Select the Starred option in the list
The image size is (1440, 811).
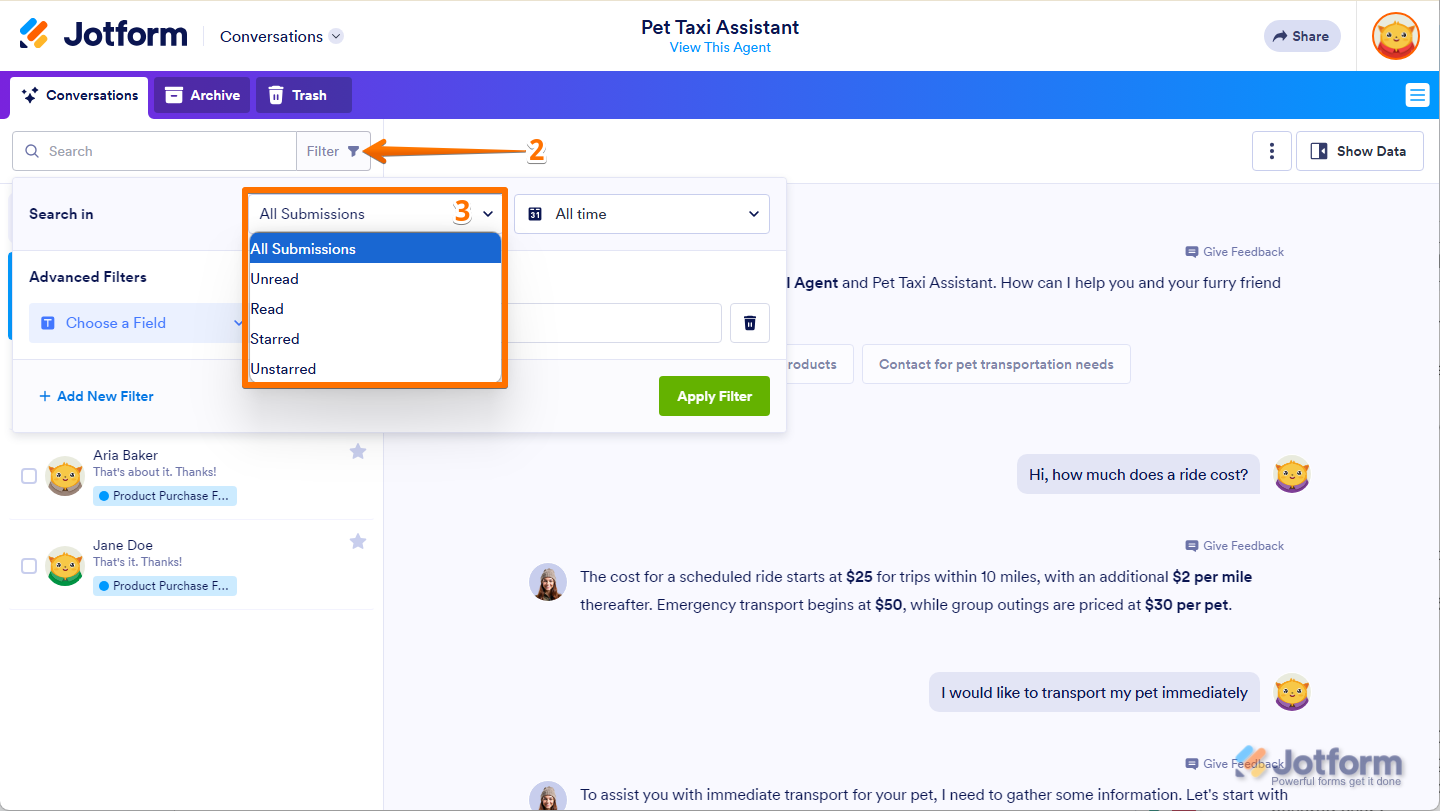point(275,339)
